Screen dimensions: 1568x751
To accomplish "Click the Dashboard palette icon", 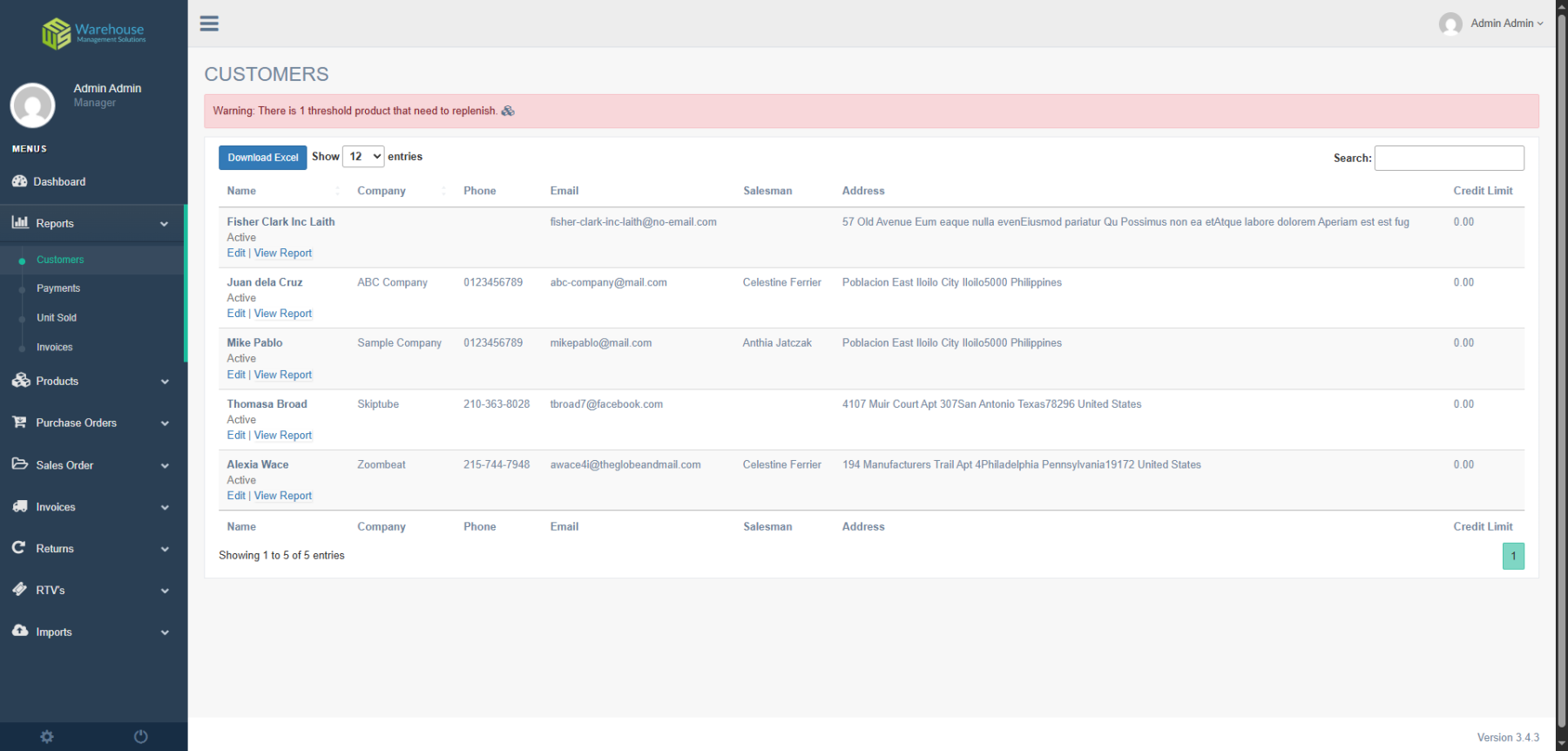I will point(20,181).
